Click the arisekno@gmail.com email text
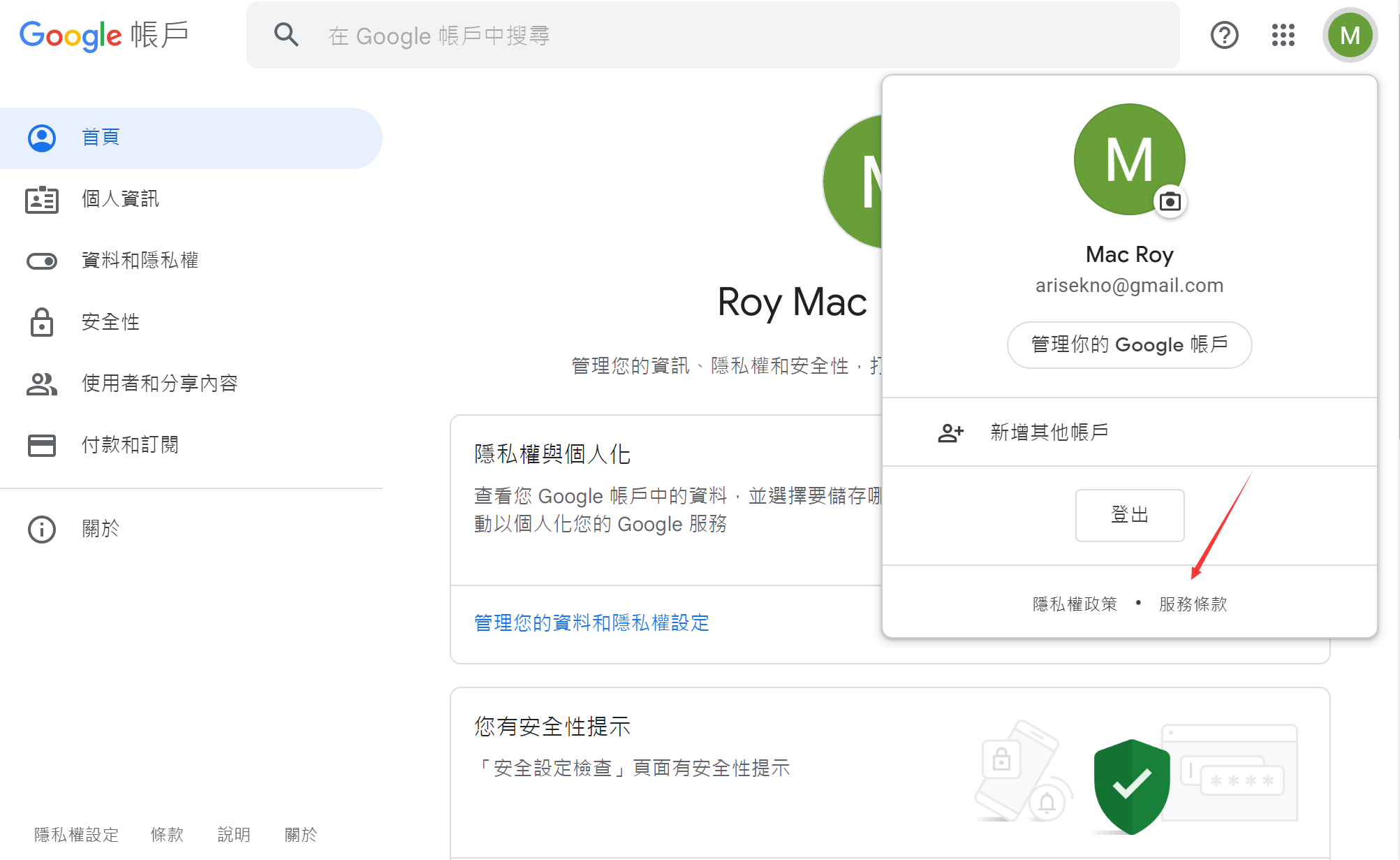 pyautogui.click(x=1129, y=285)
